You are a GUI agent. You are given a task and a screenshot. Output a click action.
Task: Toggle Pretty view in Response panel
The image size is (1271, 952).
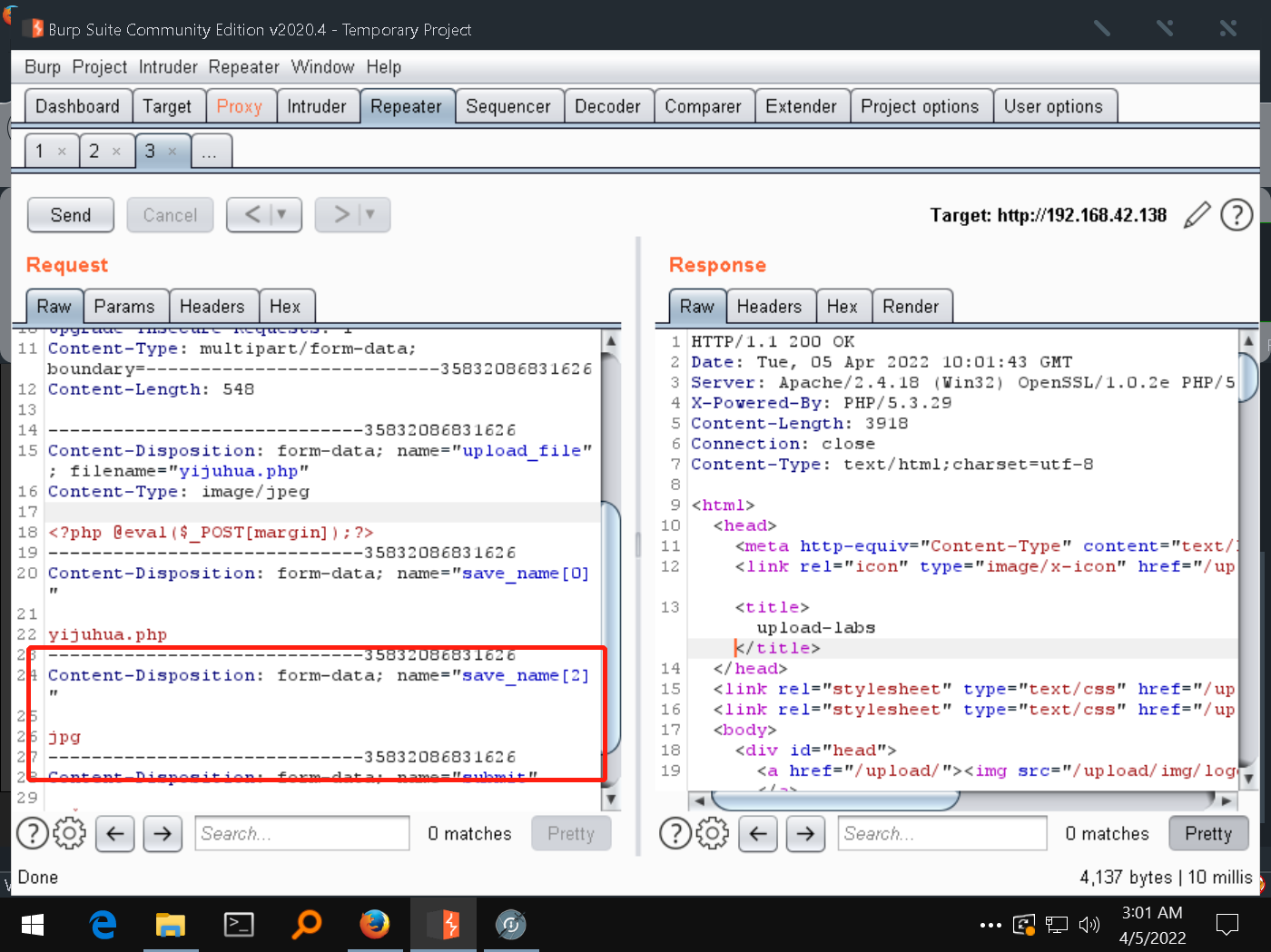1208,833
